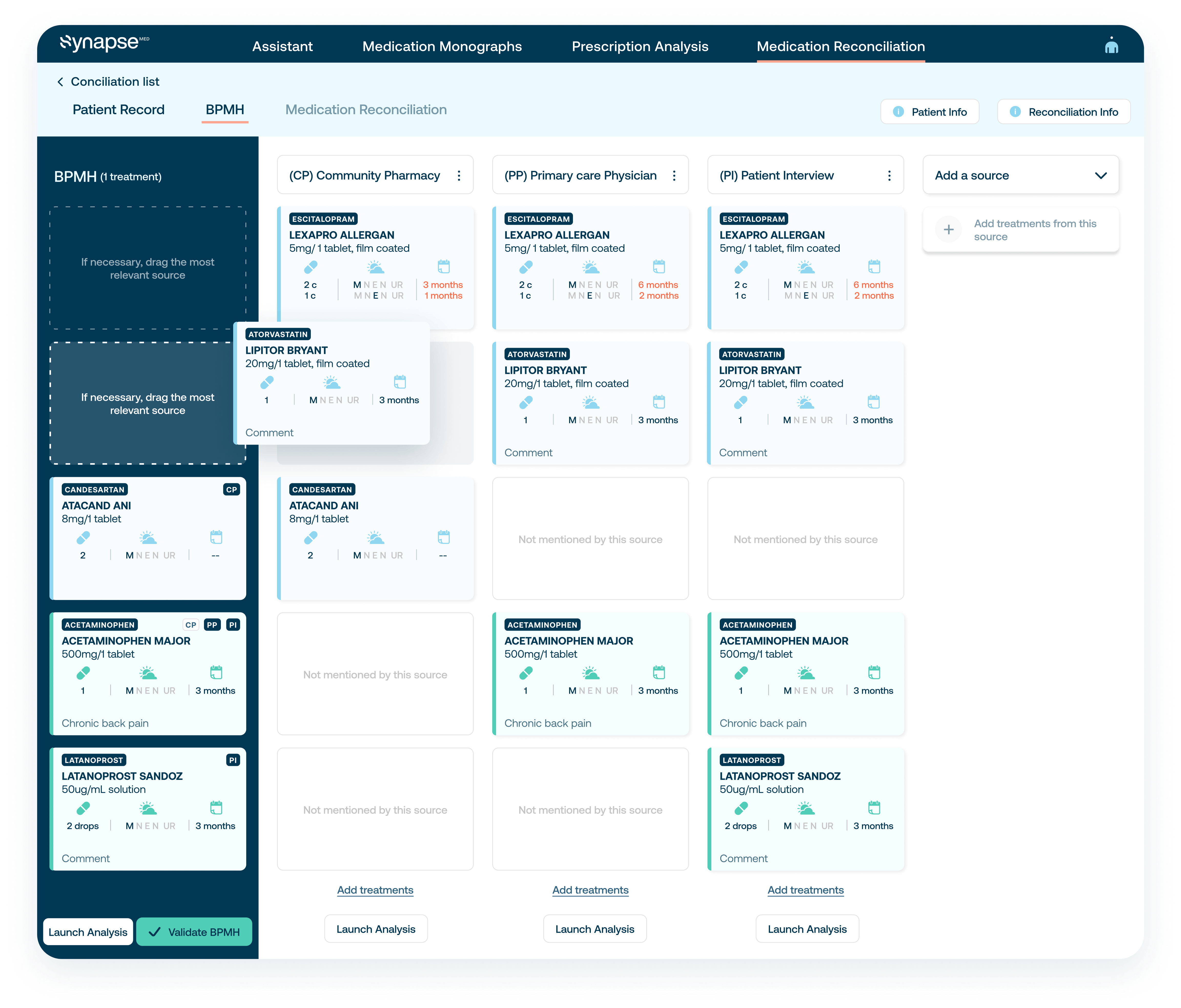Image resolution: width=1181 pixels, height=1008 pixels.
Task: Click calendar icon on Primary care Physician Lexapro card
Action: (x=659, y=266)
